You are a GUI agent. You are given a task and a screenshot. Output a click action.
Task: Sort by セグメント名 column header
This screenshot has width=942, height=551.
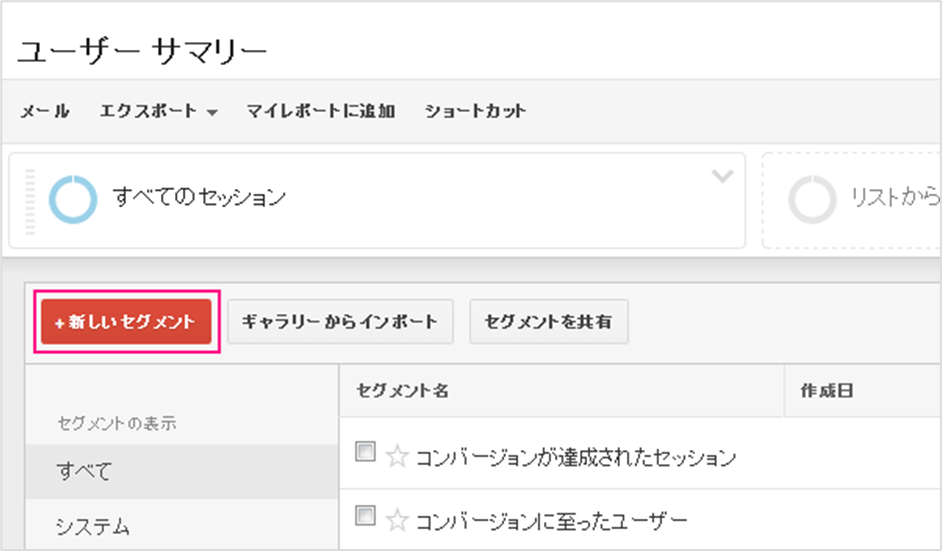[x=403, y=391]
